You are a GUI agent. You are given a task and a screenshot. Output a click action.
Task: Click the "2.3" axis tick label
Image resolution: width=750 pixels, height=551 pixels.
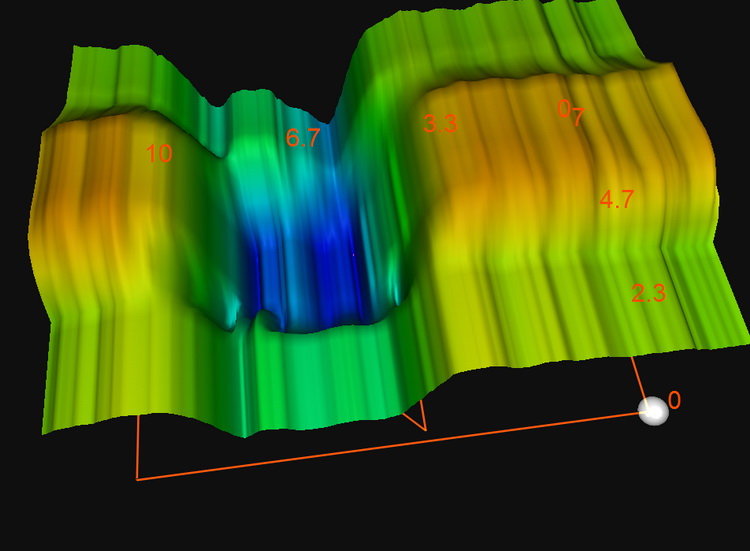[648, 293]
